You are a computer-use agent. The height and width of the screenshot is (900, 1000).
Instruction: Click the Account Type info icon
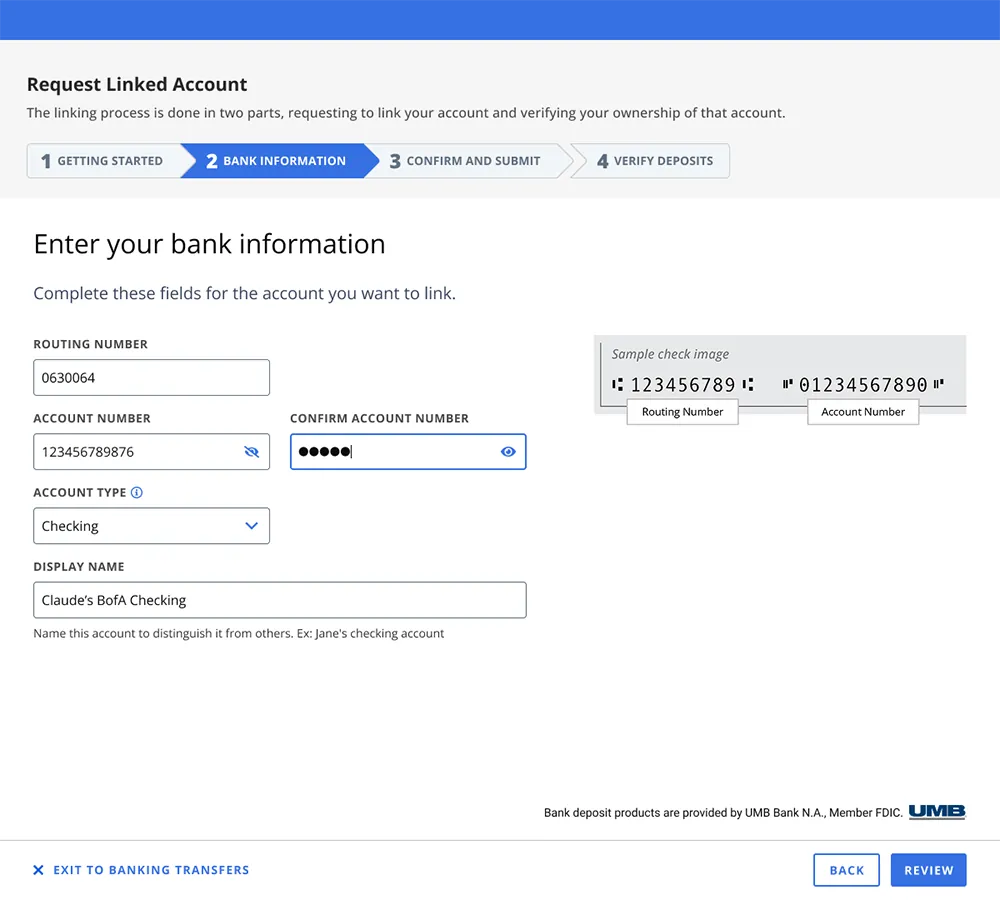click(x=136, y=492)
